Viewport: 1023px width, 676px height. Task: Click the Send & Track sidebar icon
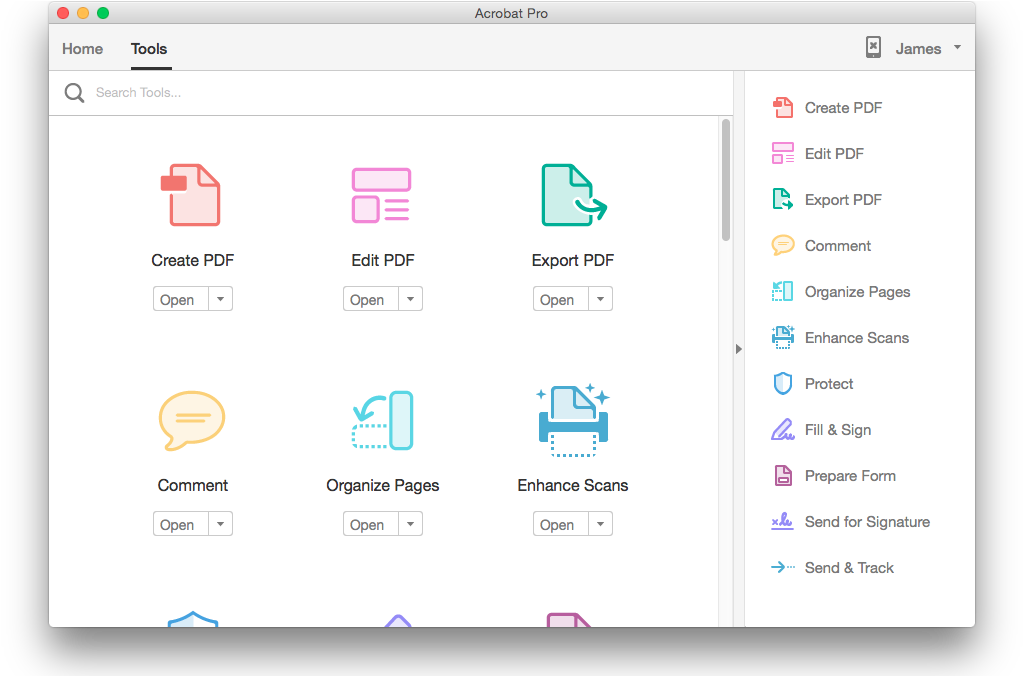[782, 567]
